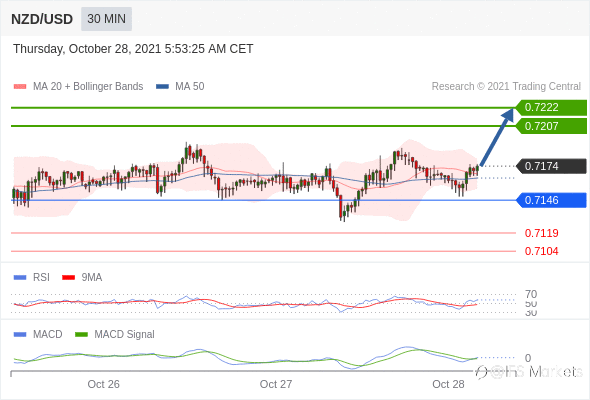Click the IFS Markets watermark logo
590x400 pixels.
point(529,372)
